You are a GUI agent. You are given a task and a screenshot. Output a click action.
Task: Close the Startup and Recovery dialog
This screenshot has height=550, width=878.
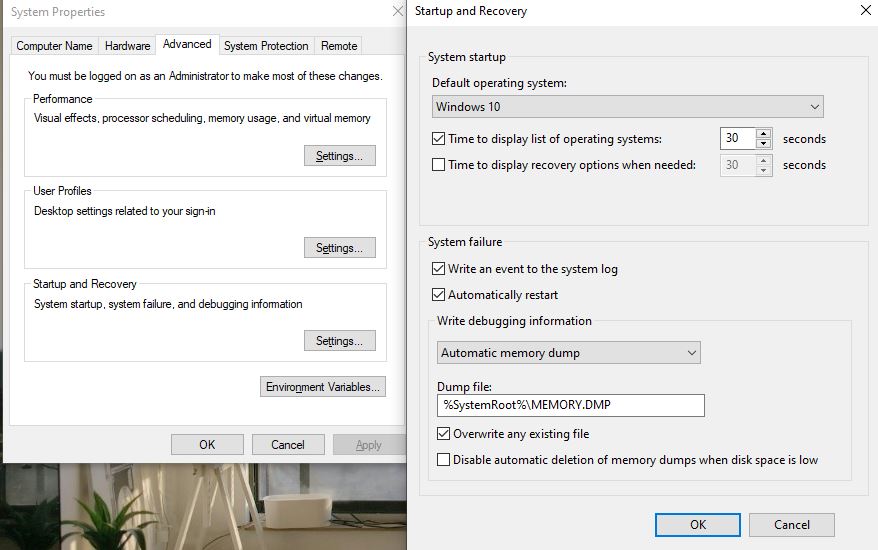point(866,11)
